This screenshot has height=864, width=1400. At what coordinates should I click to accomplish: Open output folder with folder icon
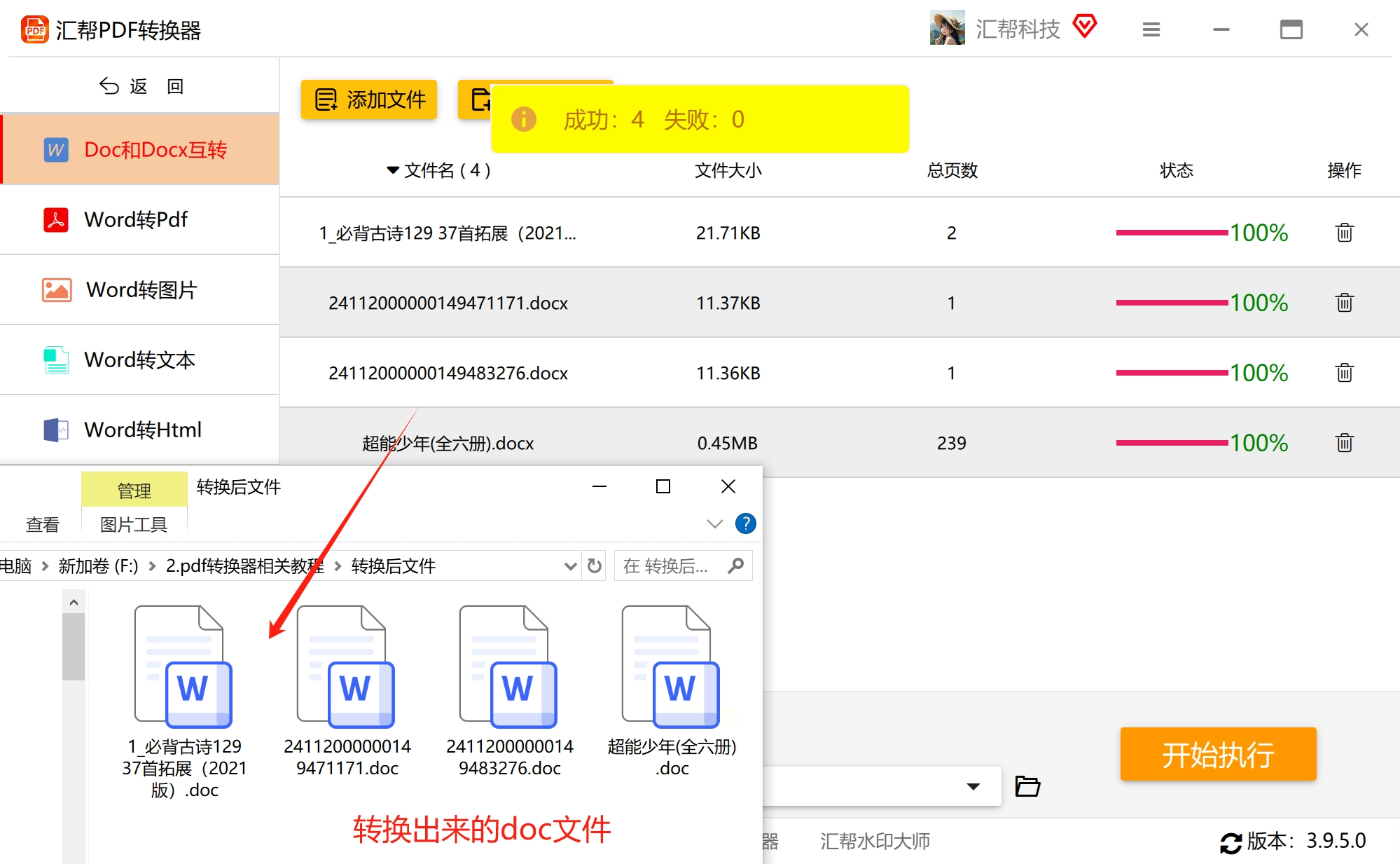coord(1027,786)
